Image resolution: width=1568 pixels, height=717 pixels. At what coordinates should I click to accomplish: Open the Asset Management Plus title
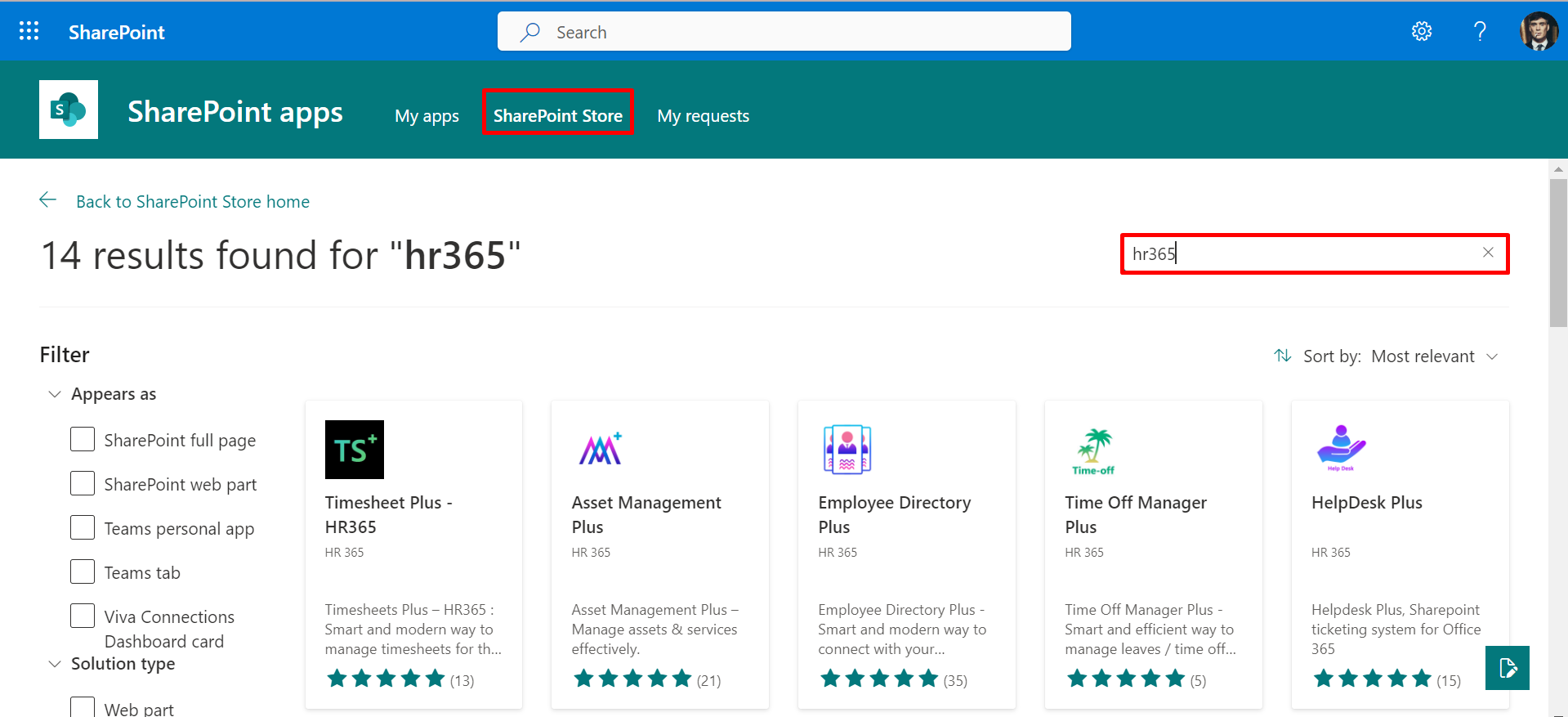coord(646,514)
